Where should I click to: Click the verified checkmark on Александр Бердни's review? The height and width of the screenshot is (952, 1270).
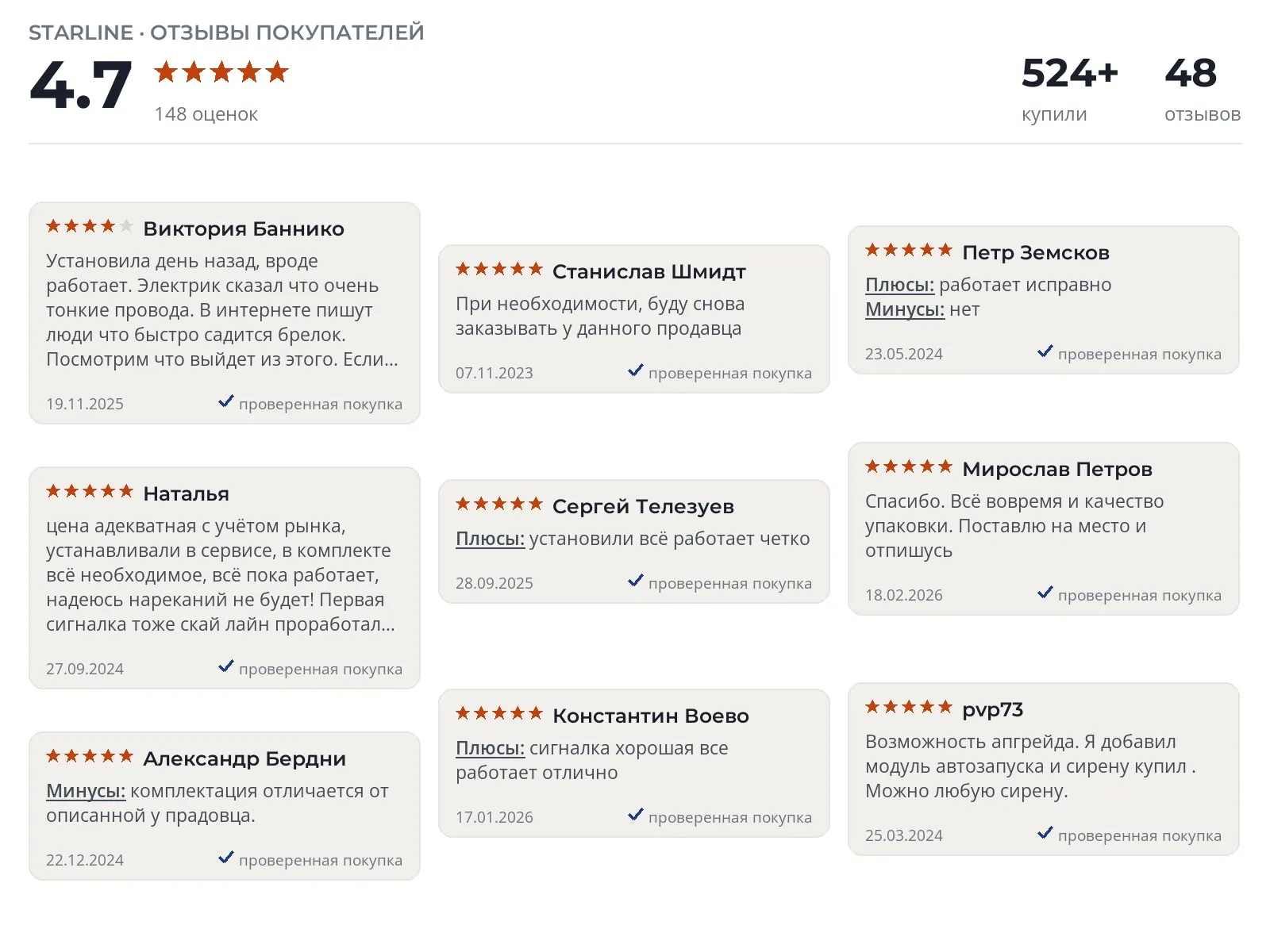(226, 858)
